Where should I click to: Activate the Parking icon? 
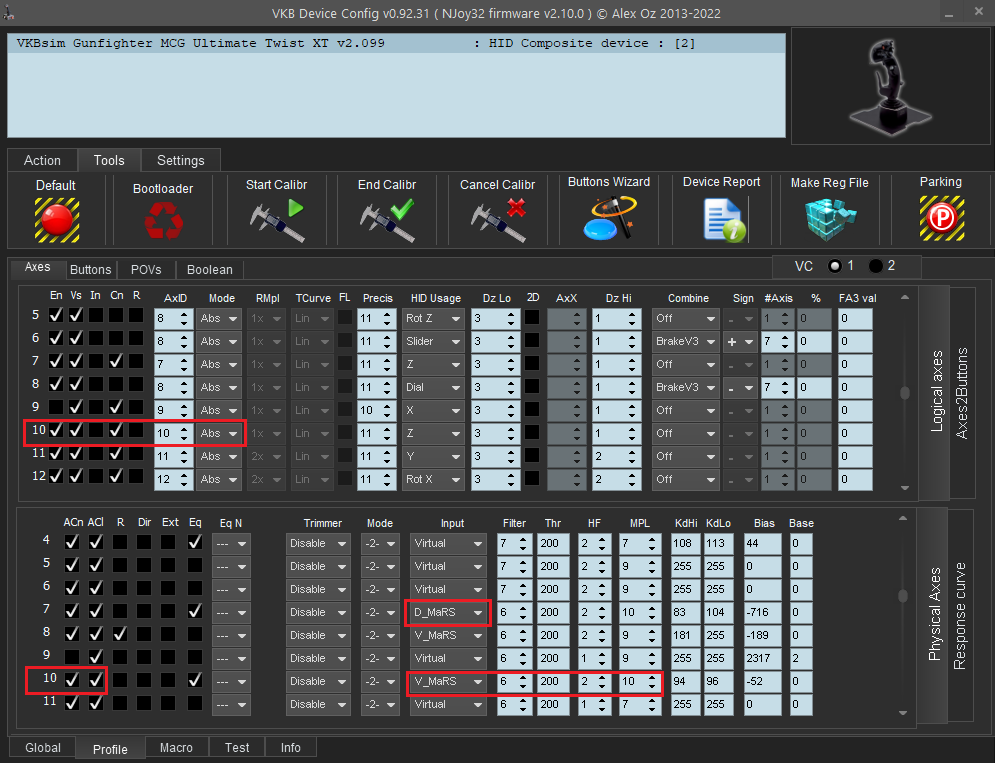[940, 218]
